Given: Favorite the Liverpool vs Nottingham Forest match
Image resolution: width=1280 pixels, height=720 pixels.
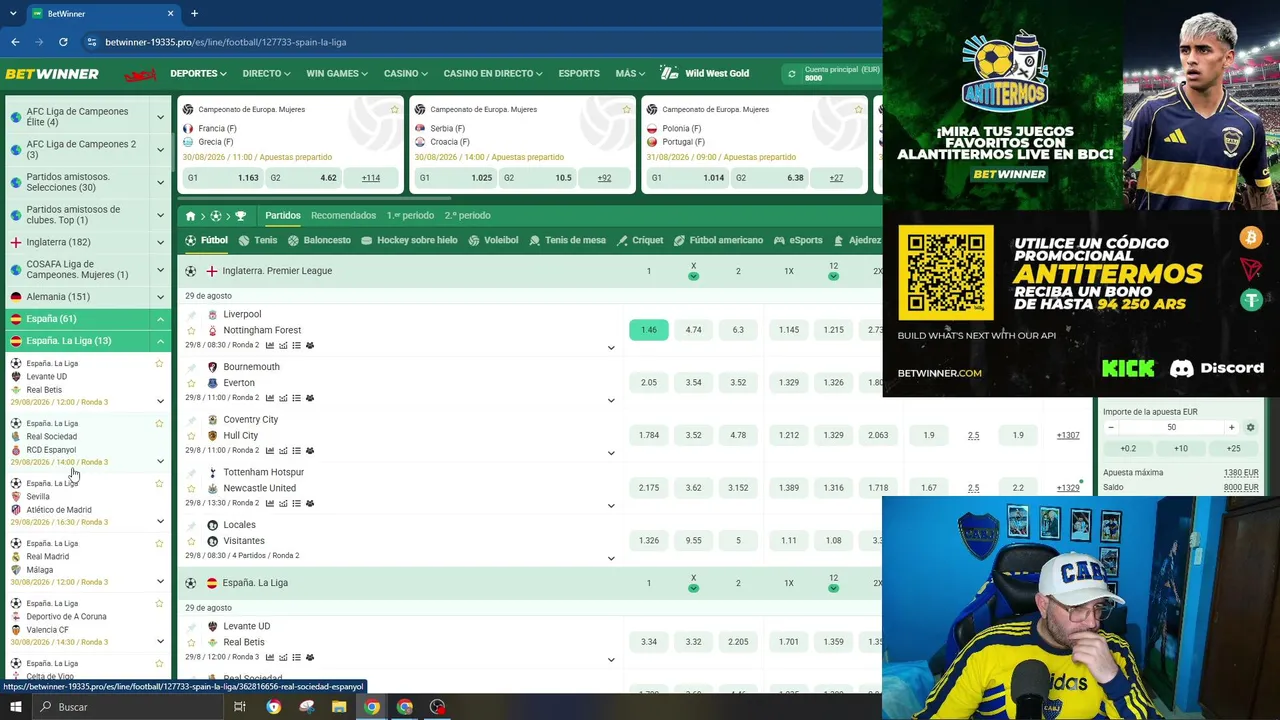Looking at the screenshot, I should 191,331.
